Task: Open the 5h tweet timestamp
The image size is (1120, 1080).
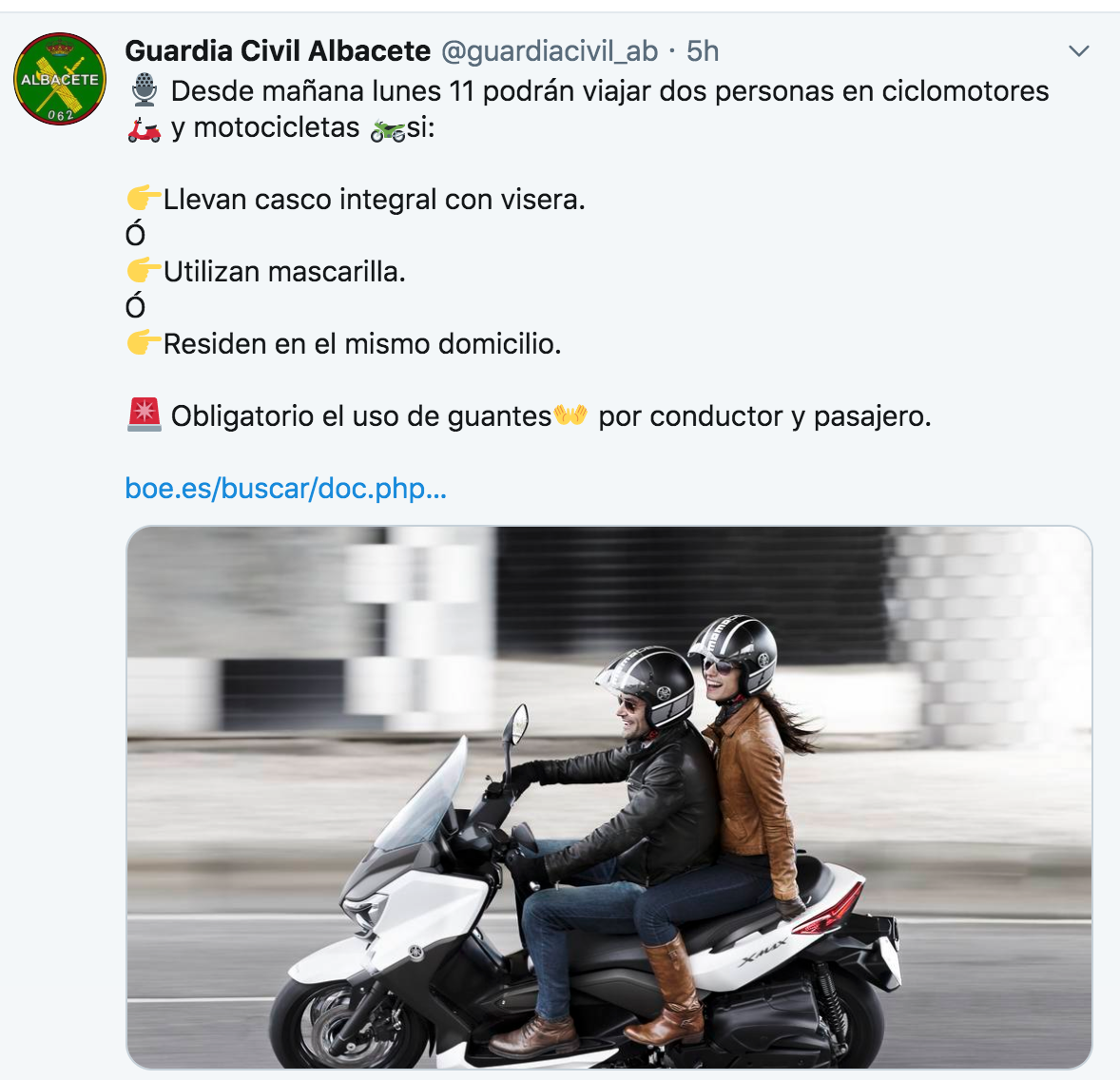Action: 703,51
